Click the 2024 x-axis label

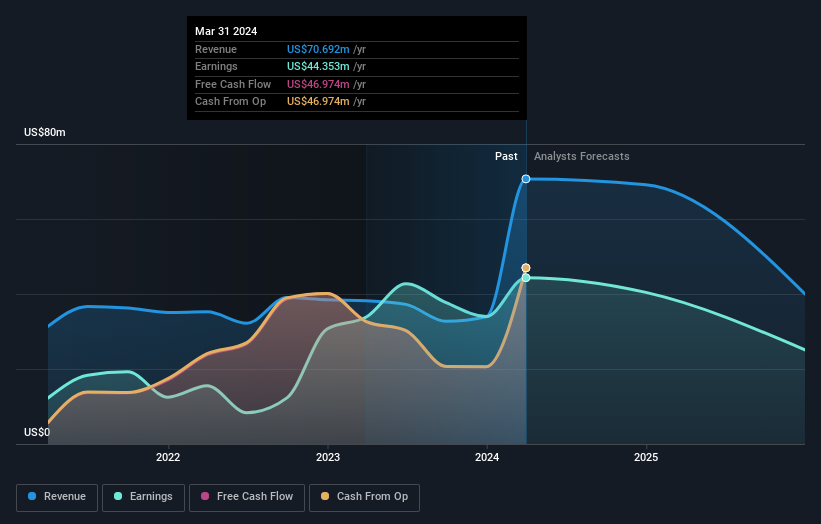(x=487, y=458)
